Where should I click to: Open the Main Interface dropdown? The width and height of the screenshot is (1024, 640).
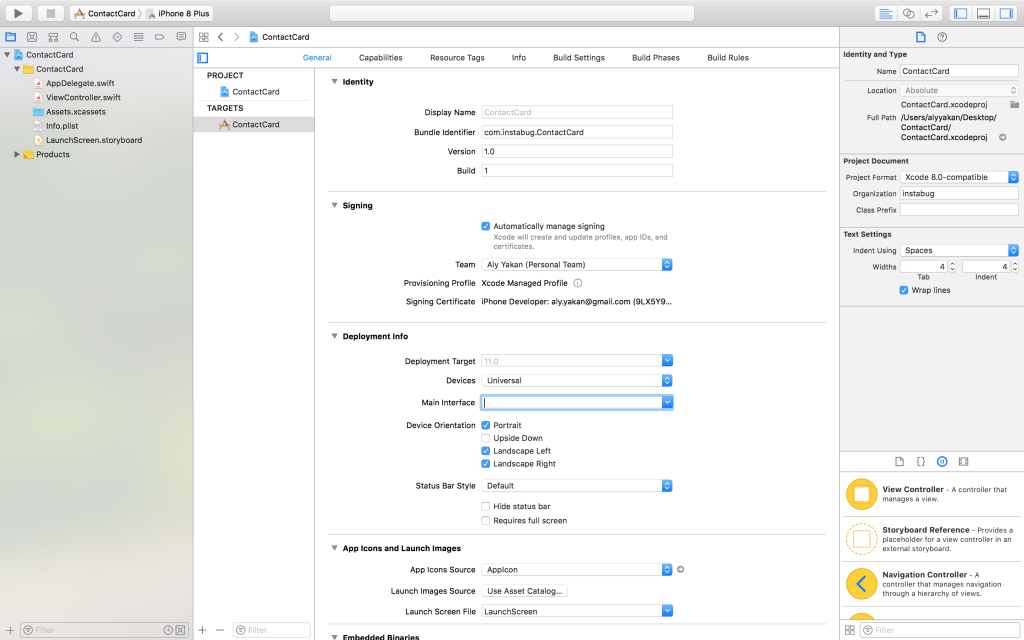click(x=668, y=402)
